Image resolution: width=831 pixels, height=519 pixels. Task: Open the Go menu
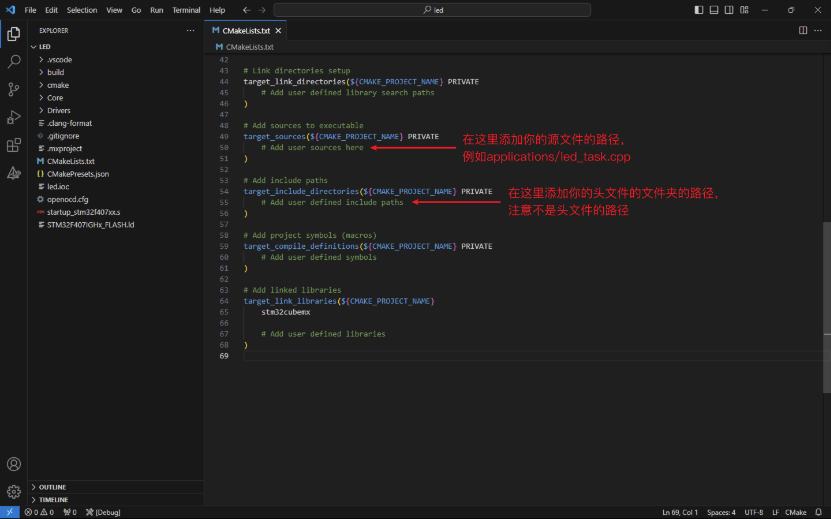point(136,10)
